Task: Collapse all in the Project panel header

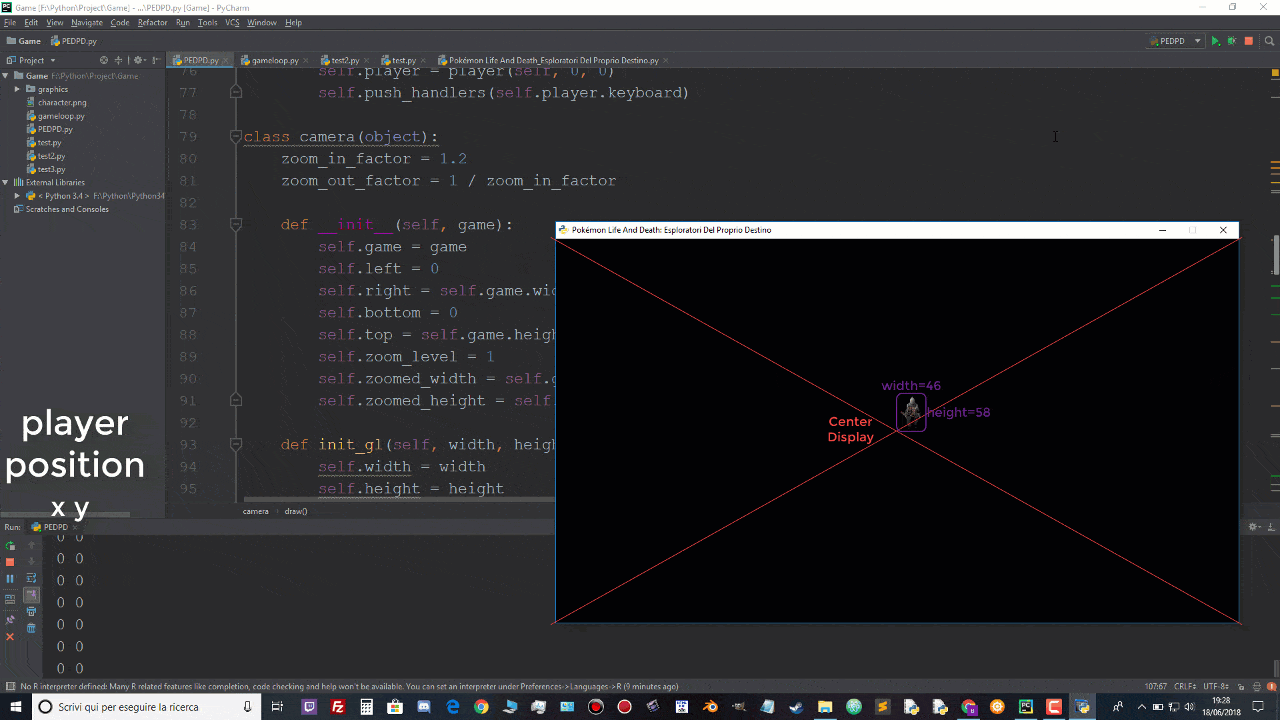Action: point(119,60)
